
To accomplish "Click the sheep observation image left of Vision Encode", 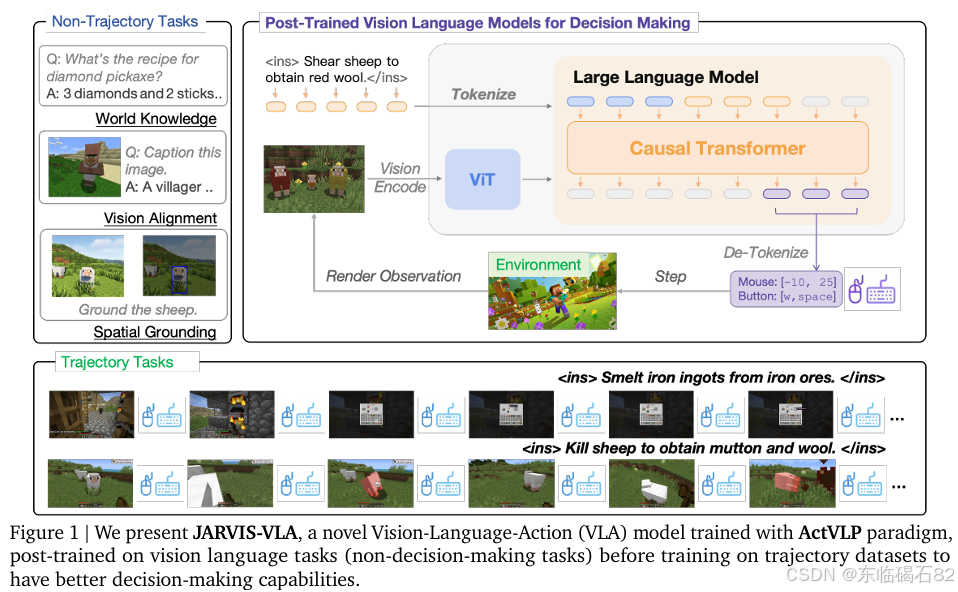I will [x=314, y=179].
